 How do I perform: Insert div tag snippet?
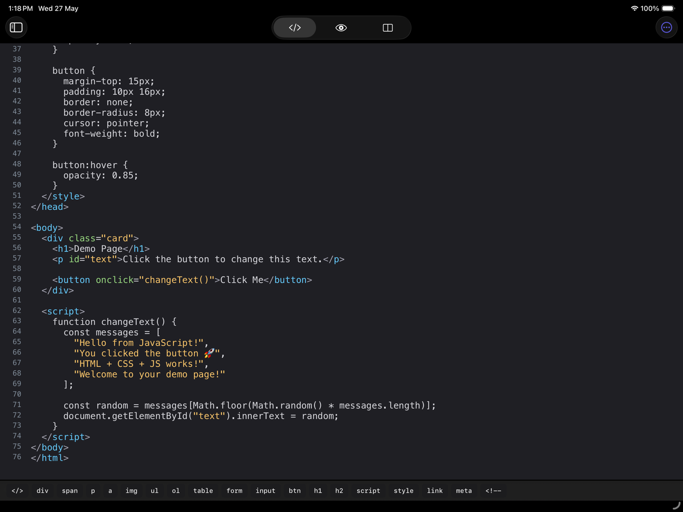pyautogui.click(x=42, y=491)
